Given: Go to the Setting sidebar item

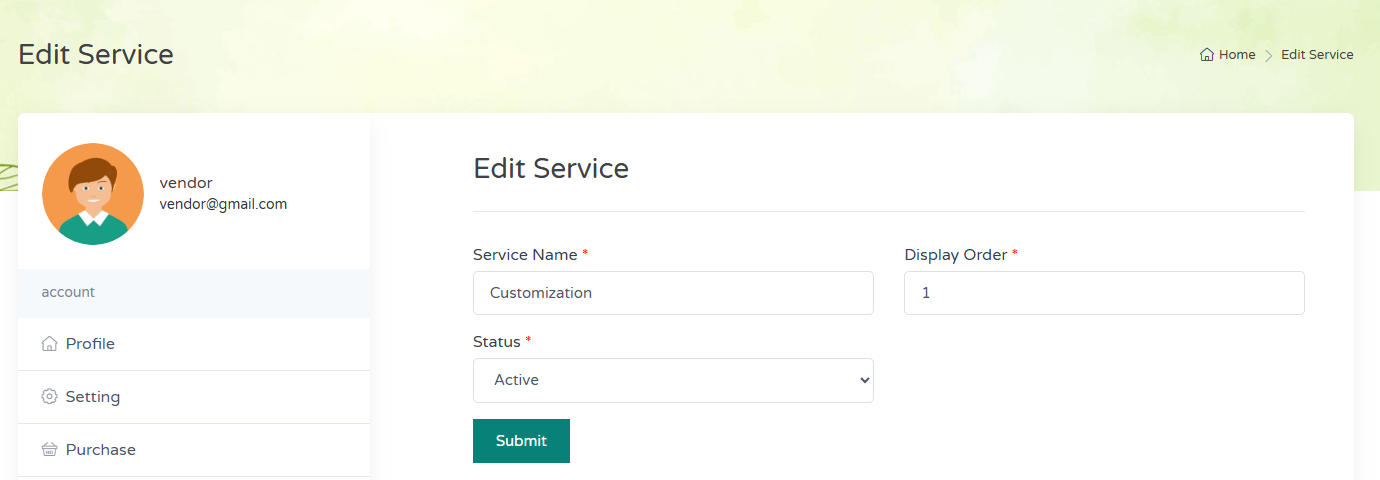Looking at the screenshot, I should [93, 397].
